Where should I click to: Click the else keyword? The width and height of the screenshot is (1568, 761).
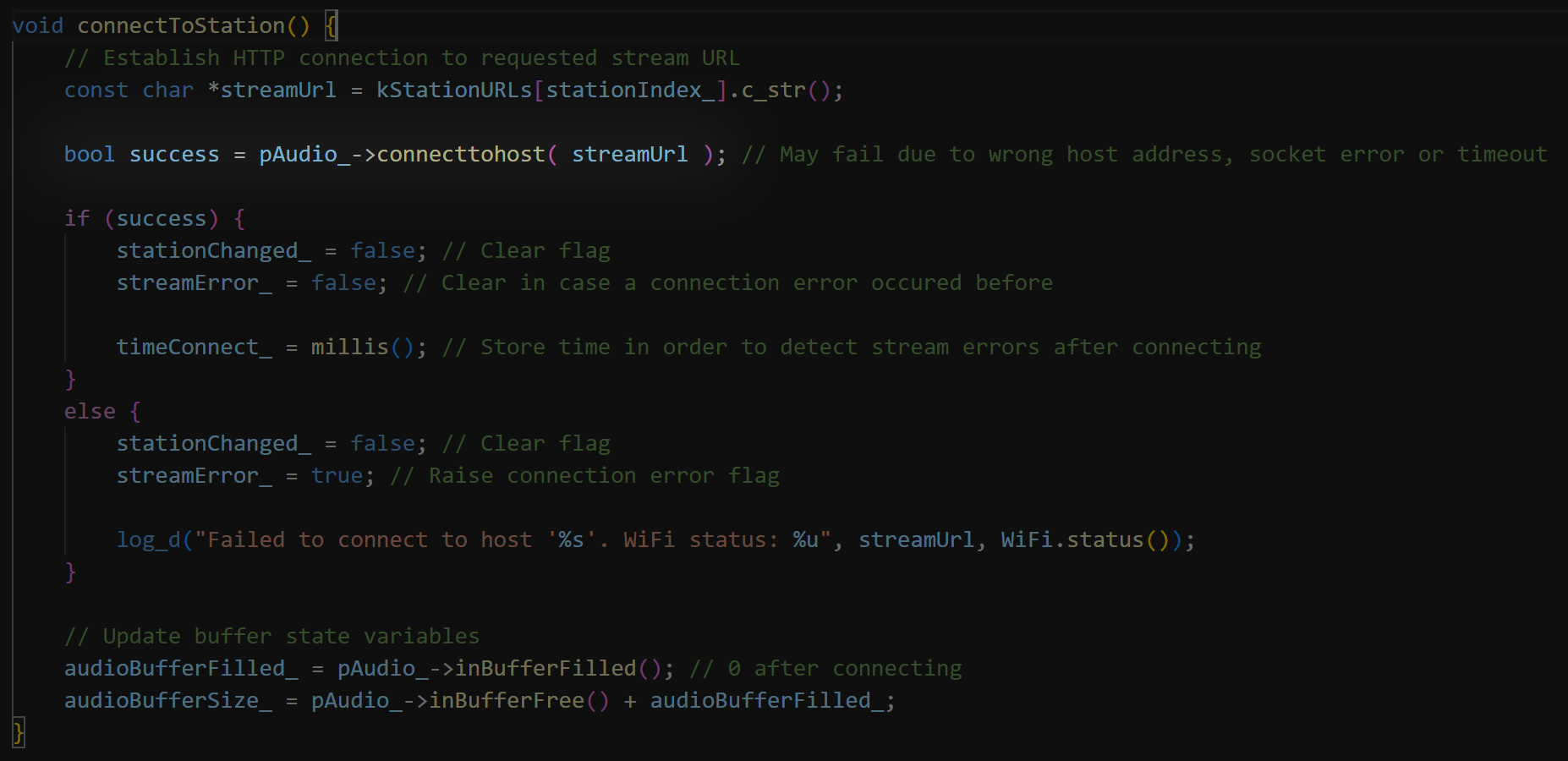point(90,411)
